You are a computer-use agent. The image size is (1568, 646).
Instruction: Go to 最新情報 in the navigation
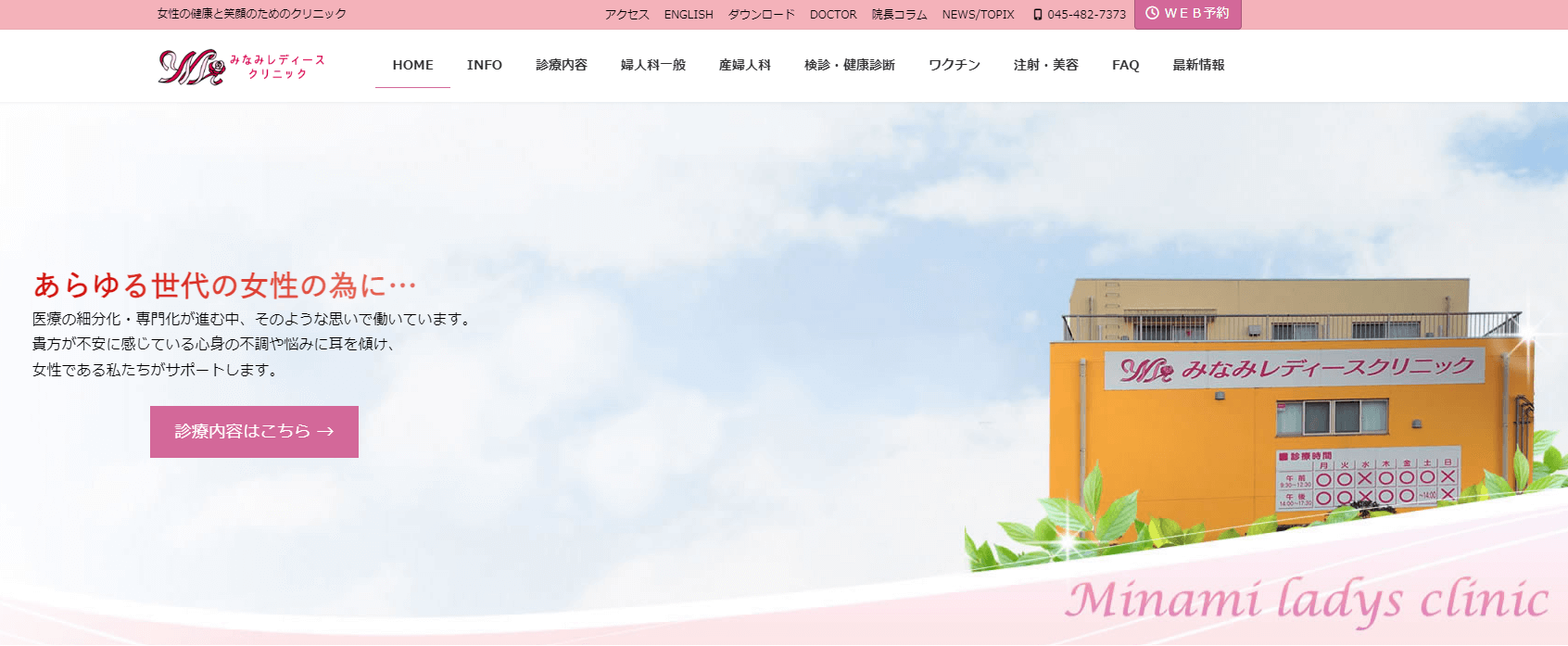point(1198,65)
